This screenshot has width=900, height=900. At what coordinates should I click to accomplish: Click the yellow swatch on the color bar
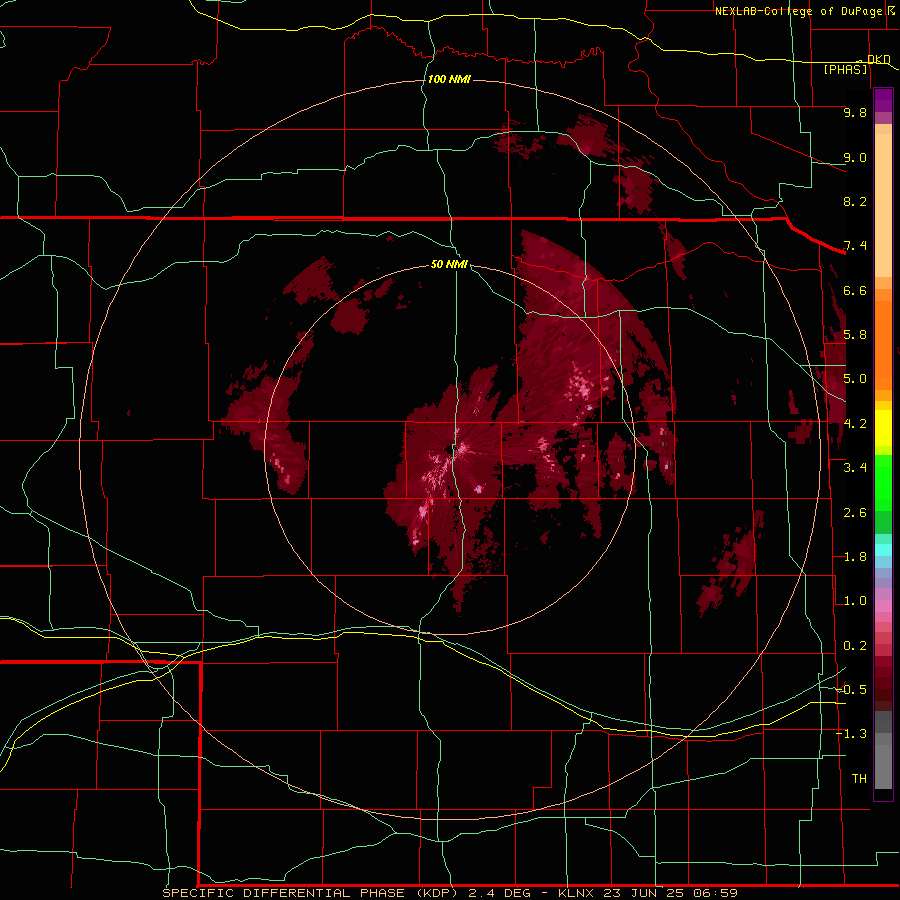click(x=883, y=428)
